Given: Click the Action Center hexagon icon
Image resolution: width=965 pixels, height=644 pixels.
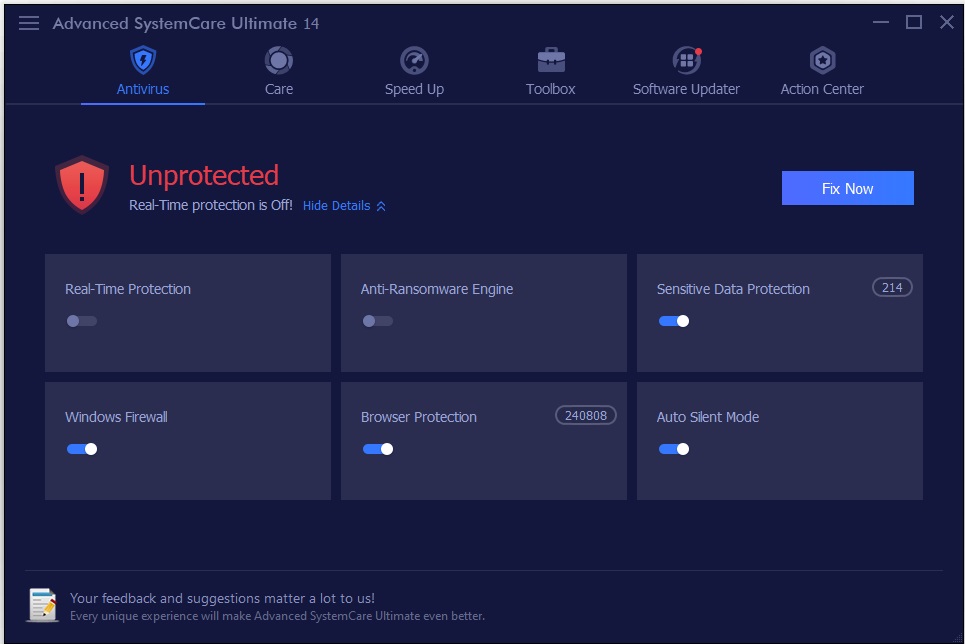Looking at the screenshot, I should [822, 60].
